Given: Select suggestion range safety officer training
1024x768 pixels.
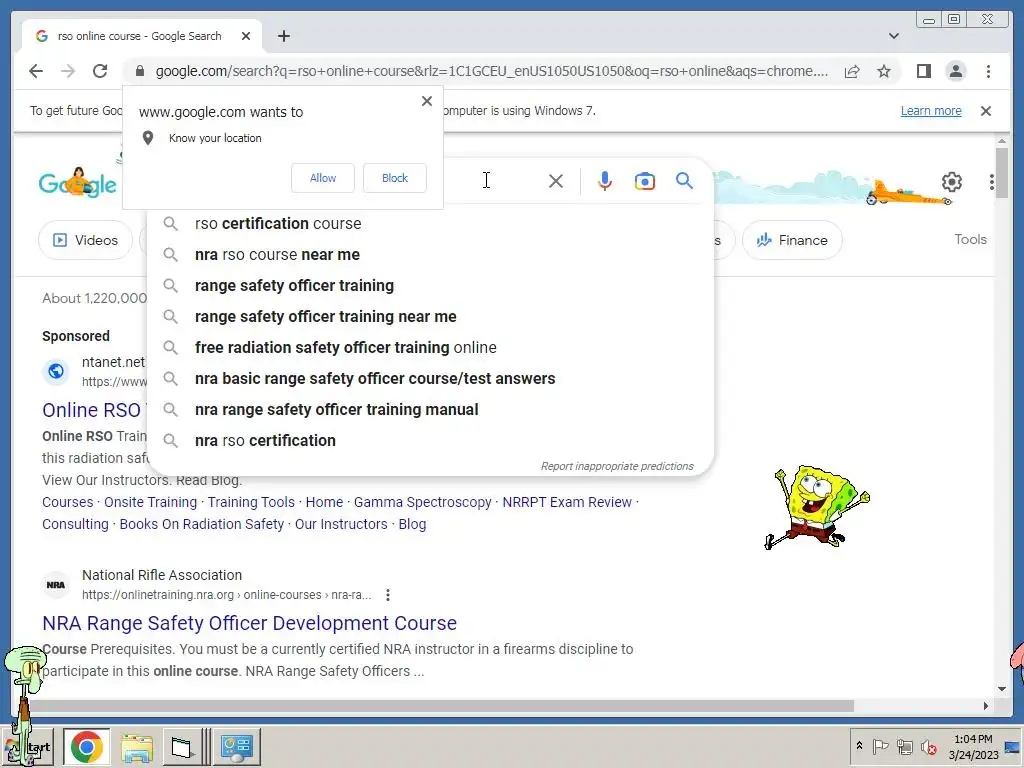Looking at the screenshot, I should tap(430, 285).
